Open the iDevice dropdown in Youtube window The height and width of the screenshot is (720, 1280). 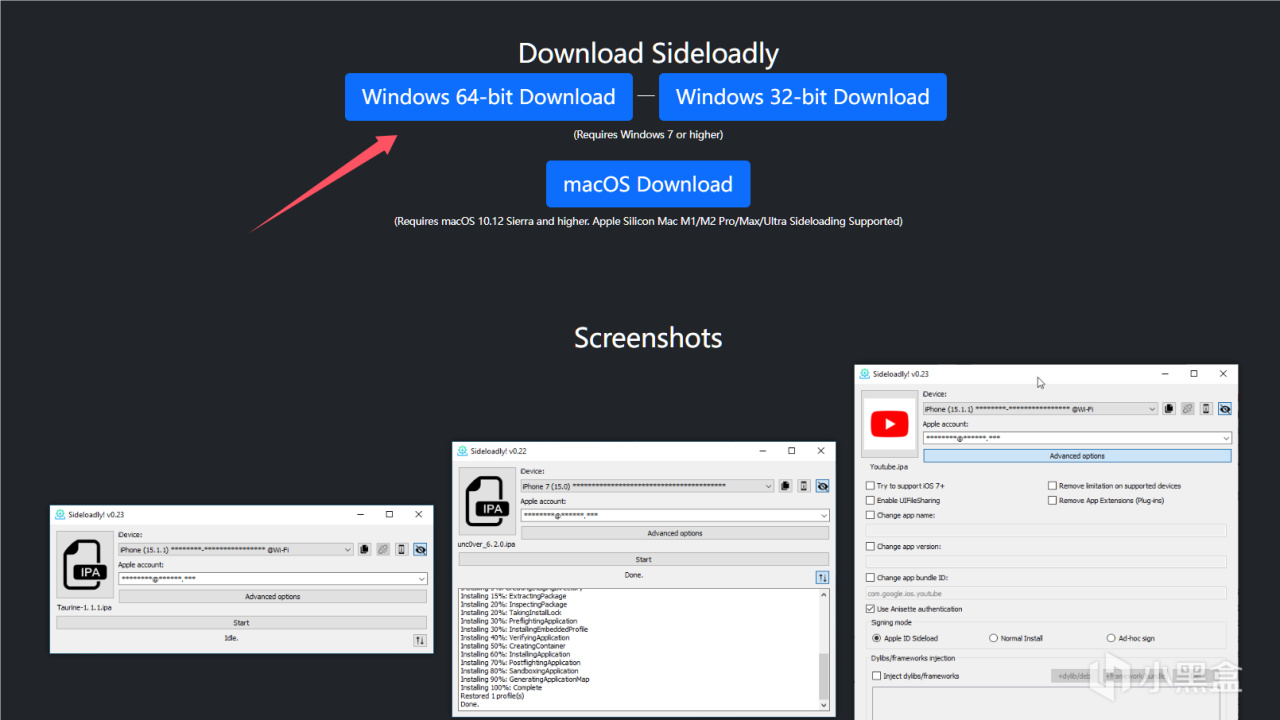(x=1040, y=409)
